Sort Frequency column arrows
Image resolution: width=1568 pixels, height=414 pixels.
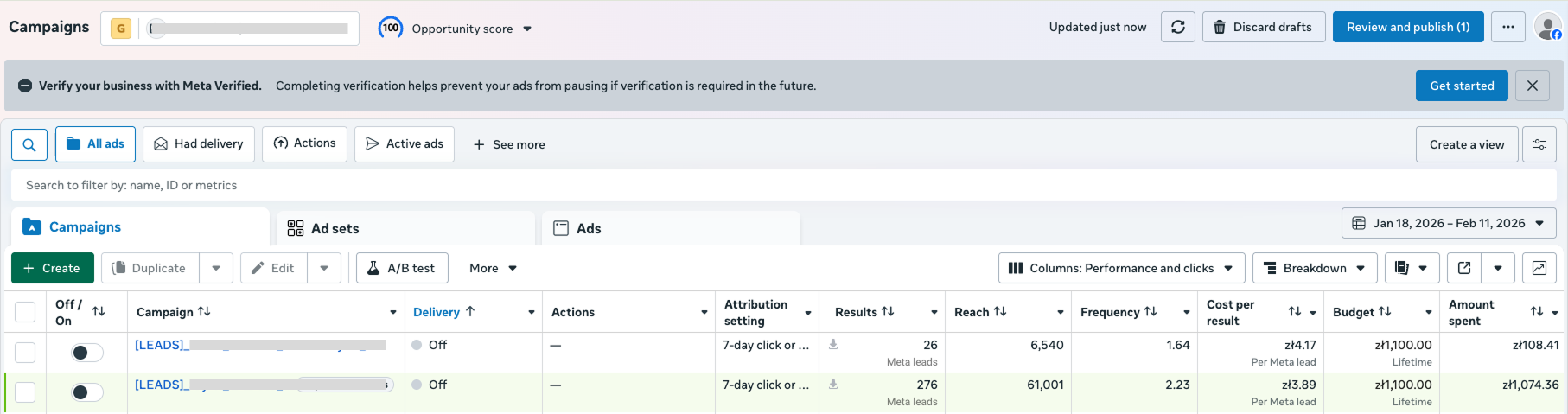pyautogui.click(x=1151, y=311)
